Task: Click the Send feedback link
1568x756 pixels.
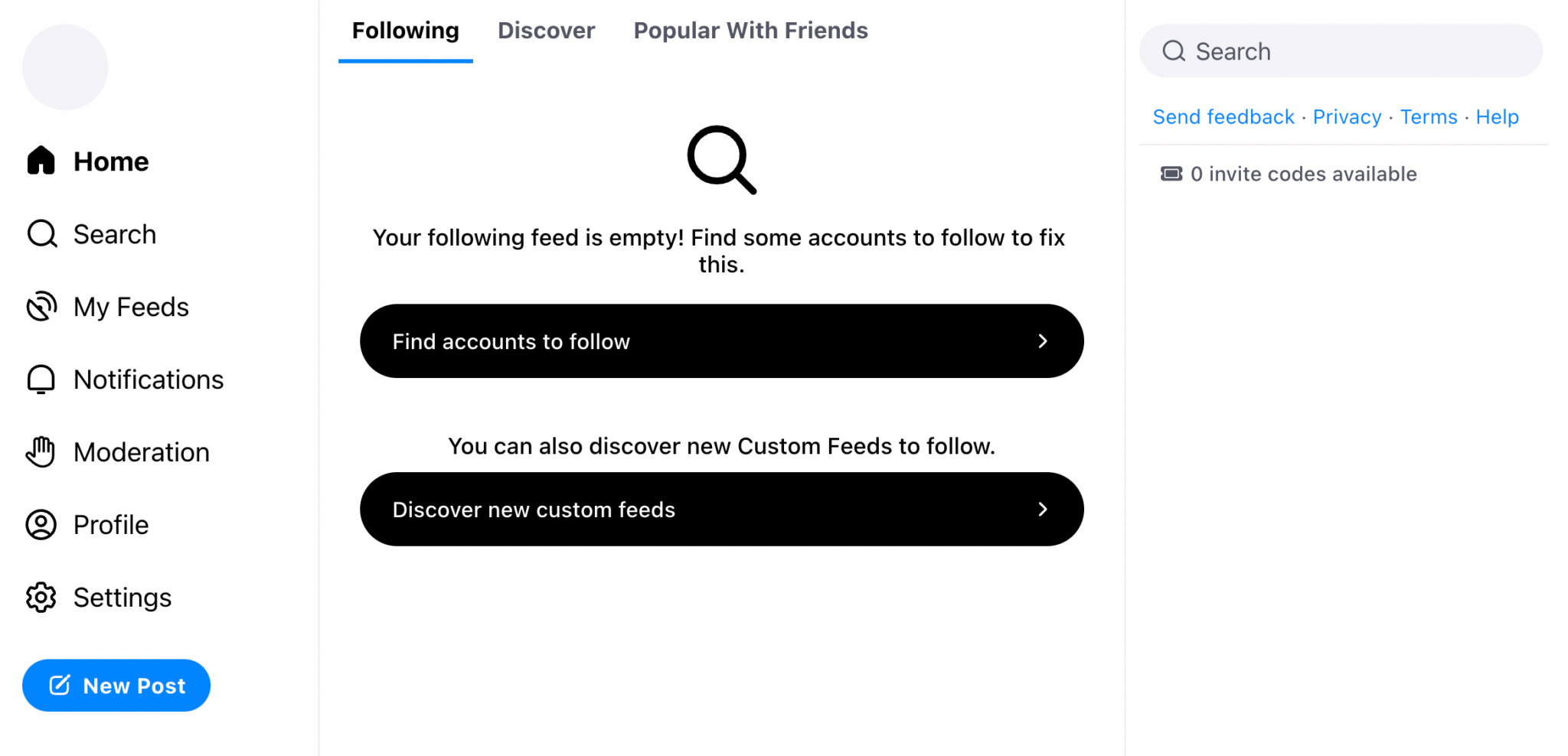Action: pos(1223,116)
